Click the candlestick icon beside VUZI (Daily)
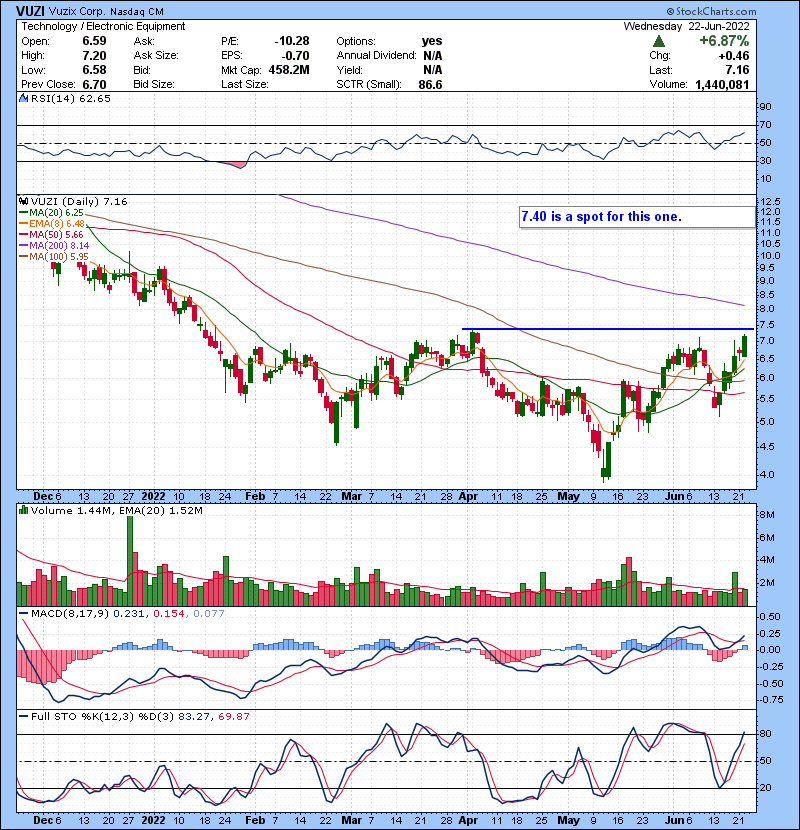This screenshot has height=830, width=800. pos(24,201)
